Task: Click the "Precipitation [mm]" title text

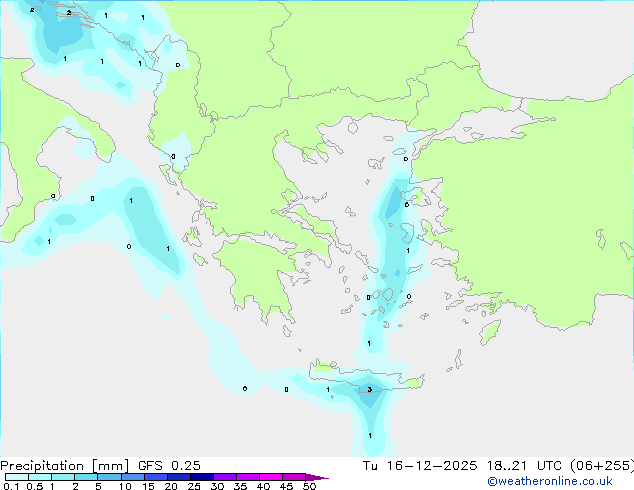Action: point(65,466)
